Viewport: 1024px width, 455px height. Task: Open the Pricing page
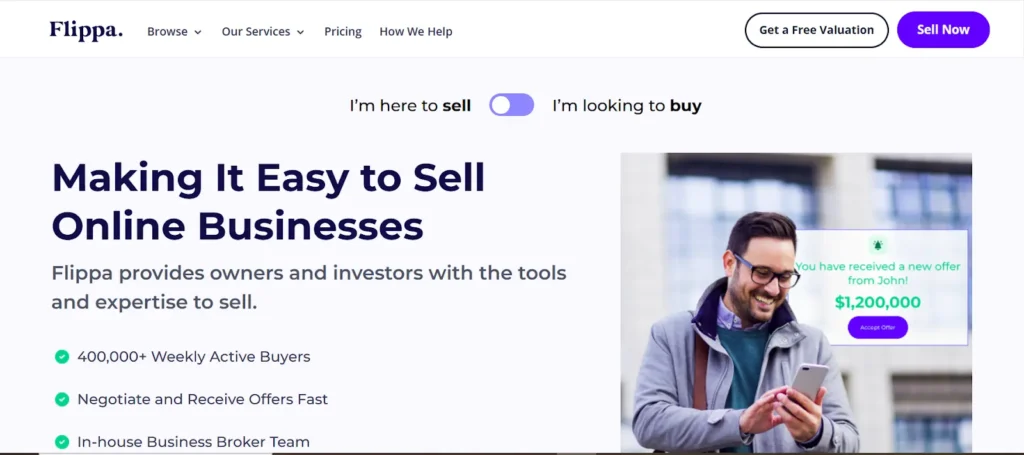(343, 31)
